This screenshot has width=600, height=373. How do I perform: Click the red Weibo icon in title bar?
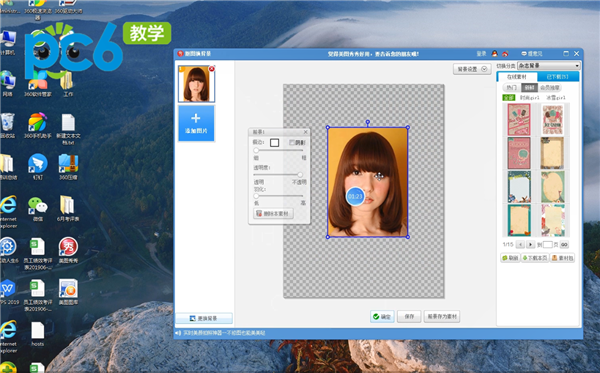point(505,54)
